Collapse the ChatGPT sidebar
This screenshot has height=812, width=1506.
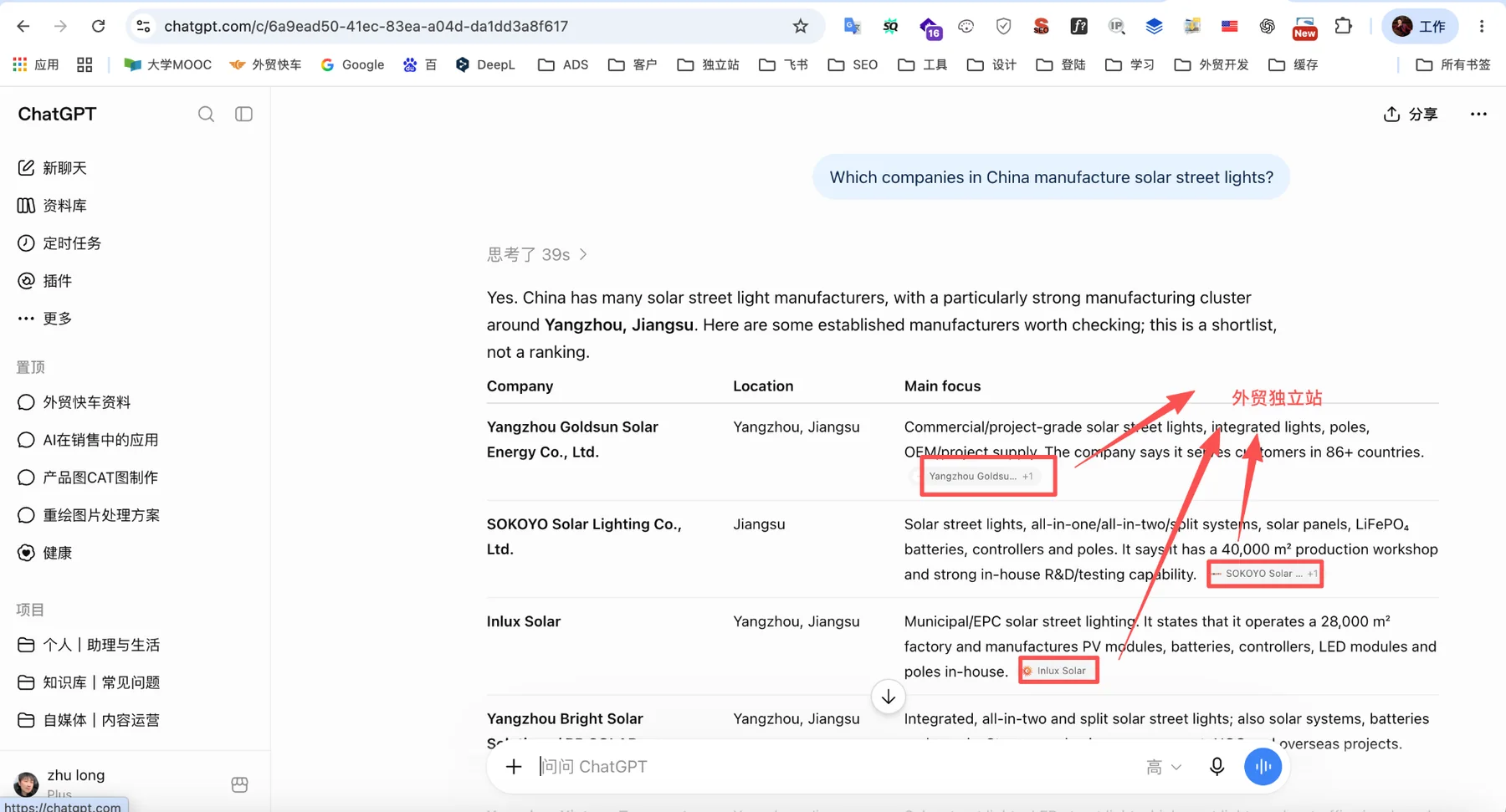pyautogui.click(x=243, y=114)
